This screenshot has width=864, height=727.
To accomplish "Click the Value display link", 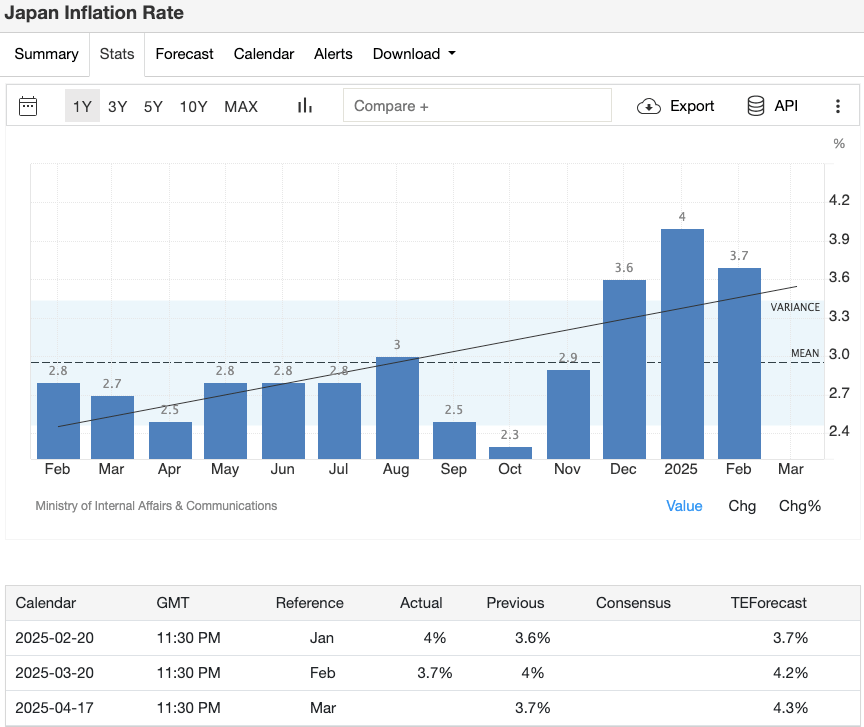I will click(684, 506).
